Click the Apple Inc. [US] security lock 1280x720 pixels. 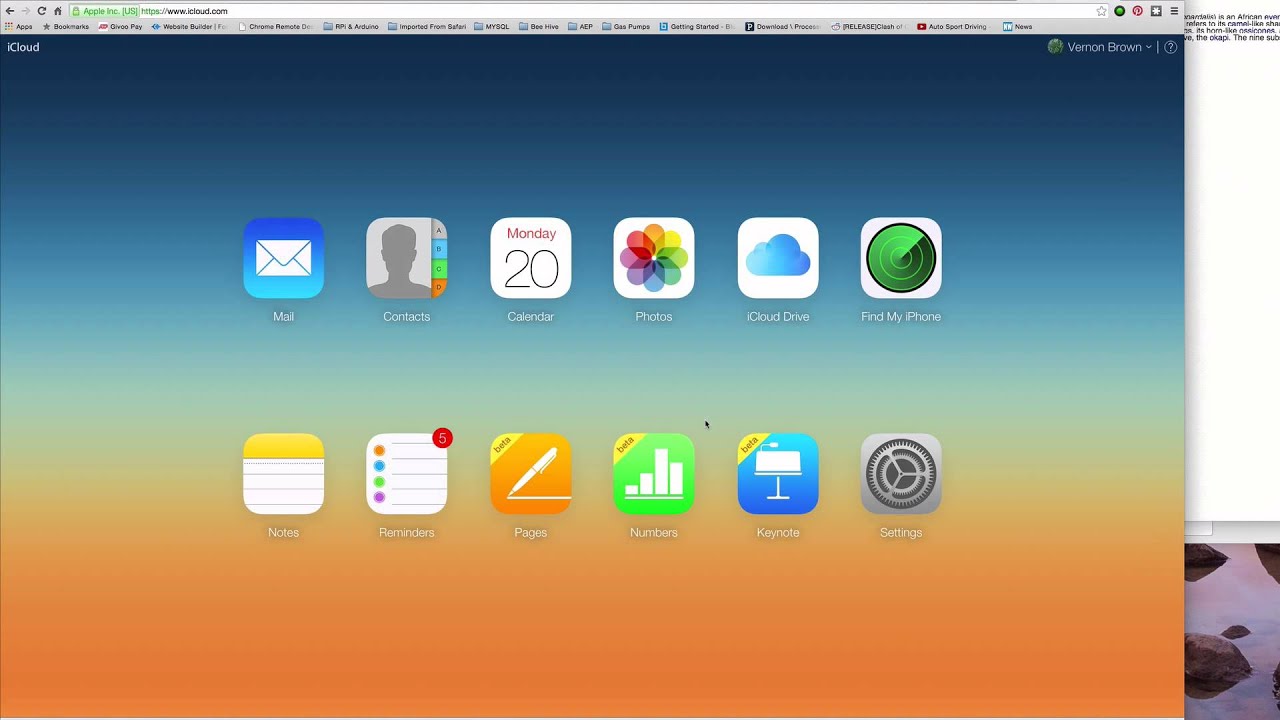pos(105,11)
